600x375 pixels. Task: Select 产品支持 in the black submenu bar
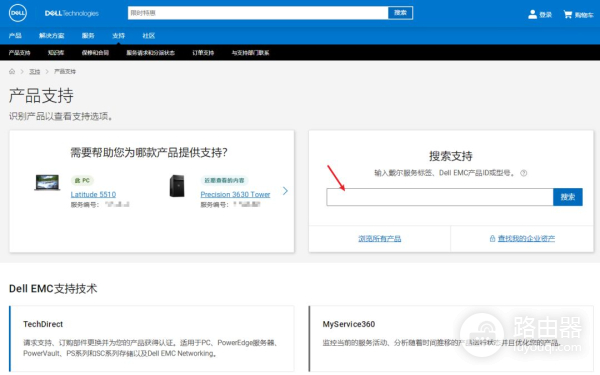20,53
